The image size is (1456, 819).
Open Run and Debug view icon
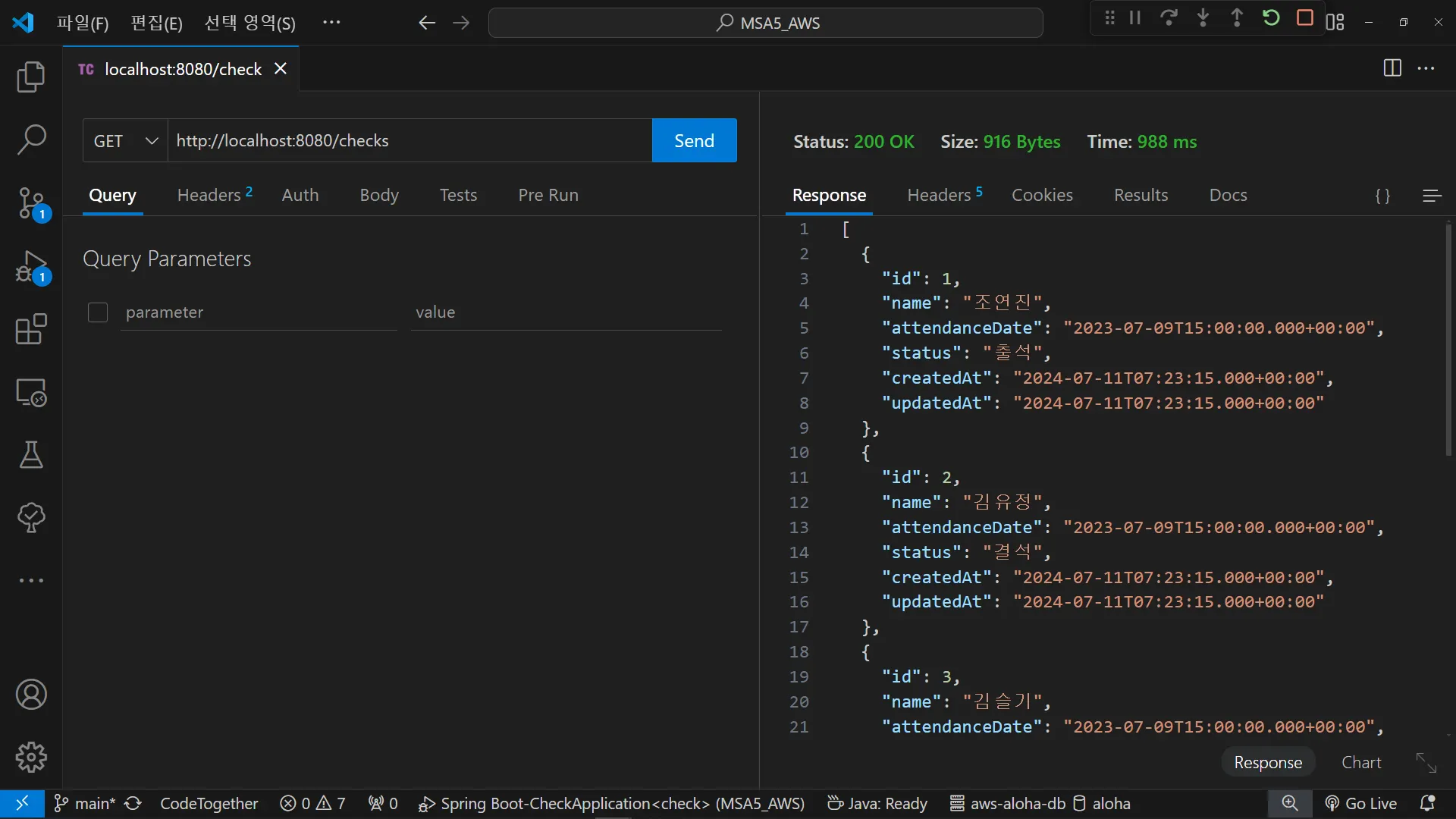(x=31, y=267)
